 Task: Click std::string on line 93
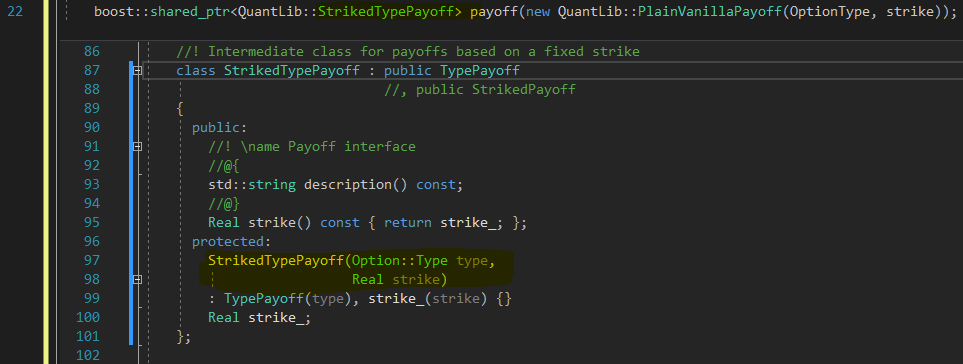(x=252, y=185)
